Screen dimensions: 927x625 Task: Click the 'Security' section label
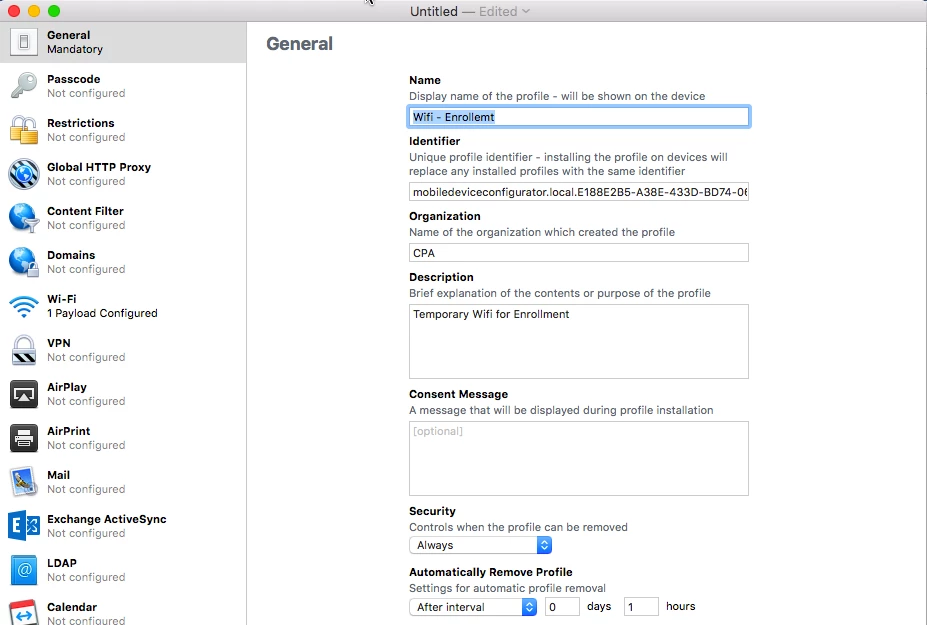[432, 511]
